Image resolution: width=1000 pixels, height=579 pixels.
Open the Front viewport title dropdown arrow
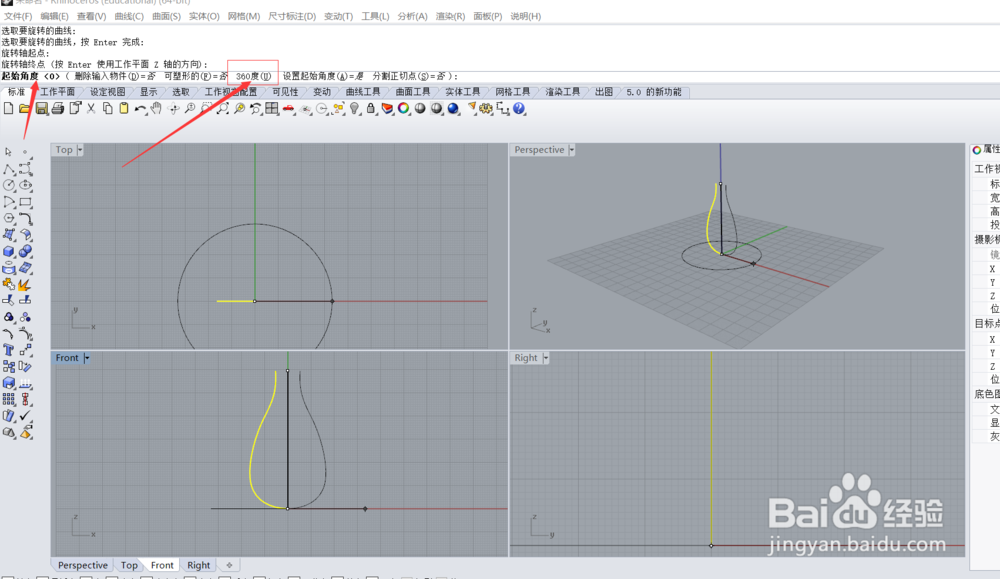(x=87, y=358)
